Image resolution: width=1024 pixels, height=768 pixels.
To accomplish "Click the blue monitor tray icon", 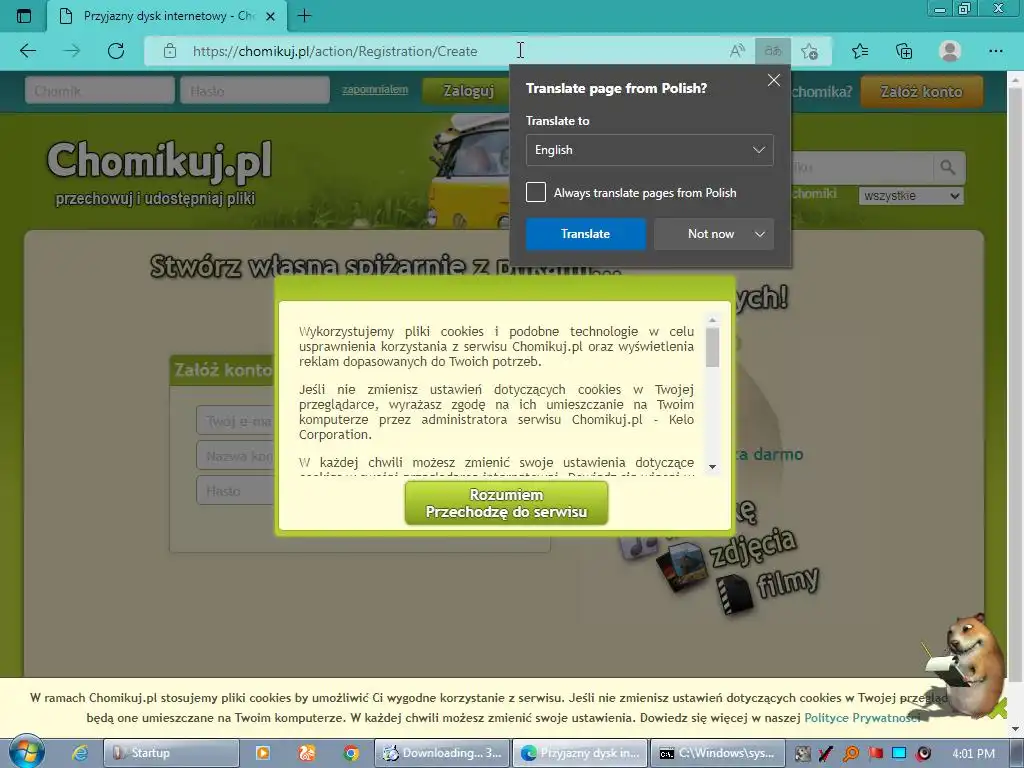I will tap(899, 753).
